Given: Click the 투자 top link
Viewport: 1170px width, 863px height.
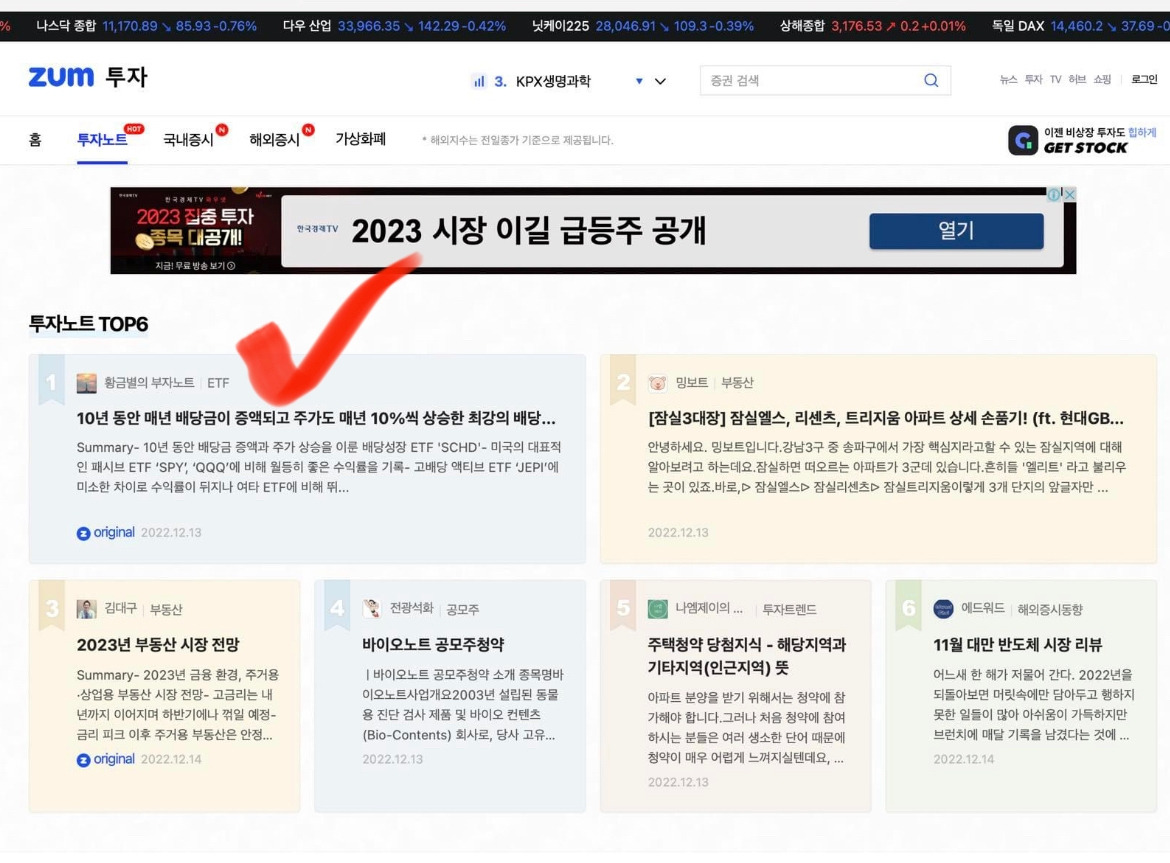Looking at the screenshot, I should pyautogui.click(x=1033, y=79).
